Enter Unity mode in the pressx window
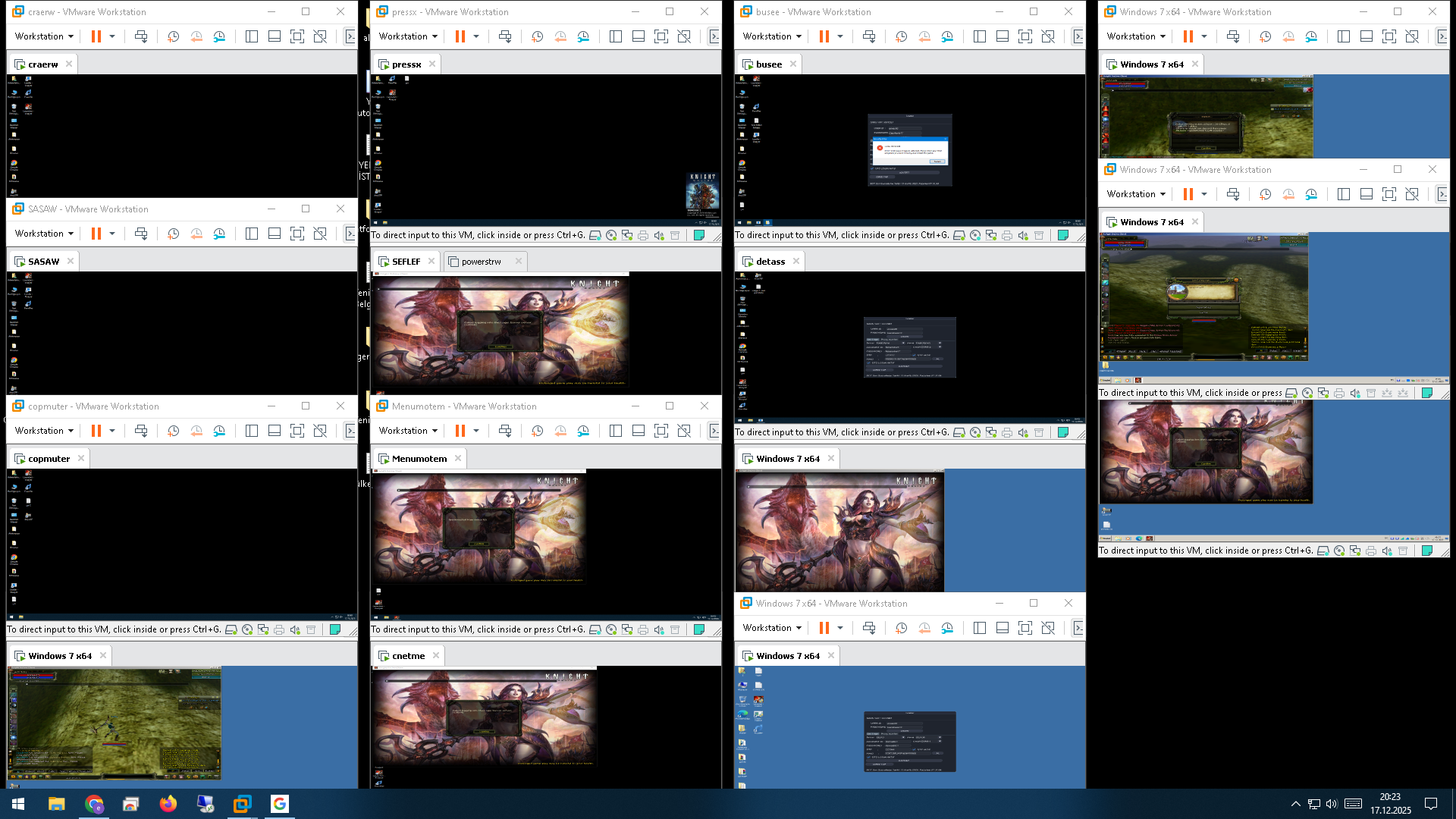 (684, 36)
